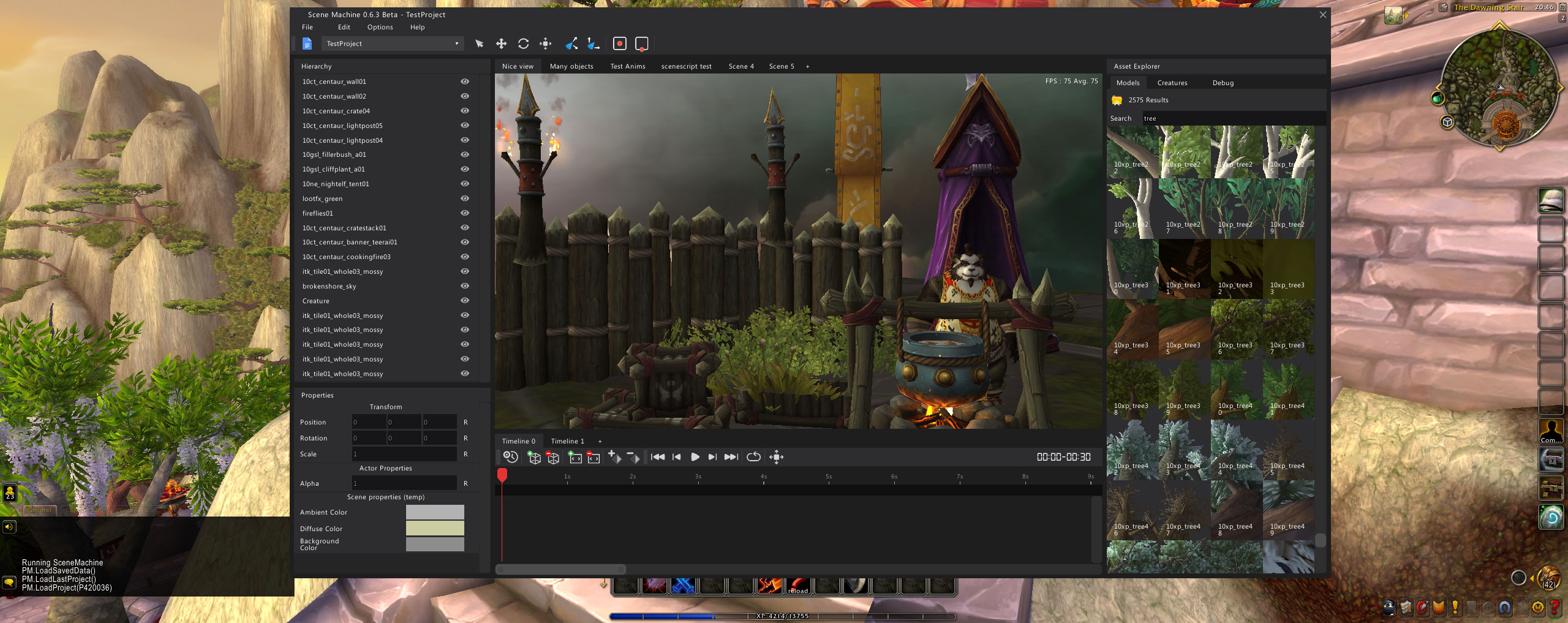Image resolution: width=1568 pixels, height=623 pixels.
Task: Open the scenescript test tab
Action: [686, 66]
